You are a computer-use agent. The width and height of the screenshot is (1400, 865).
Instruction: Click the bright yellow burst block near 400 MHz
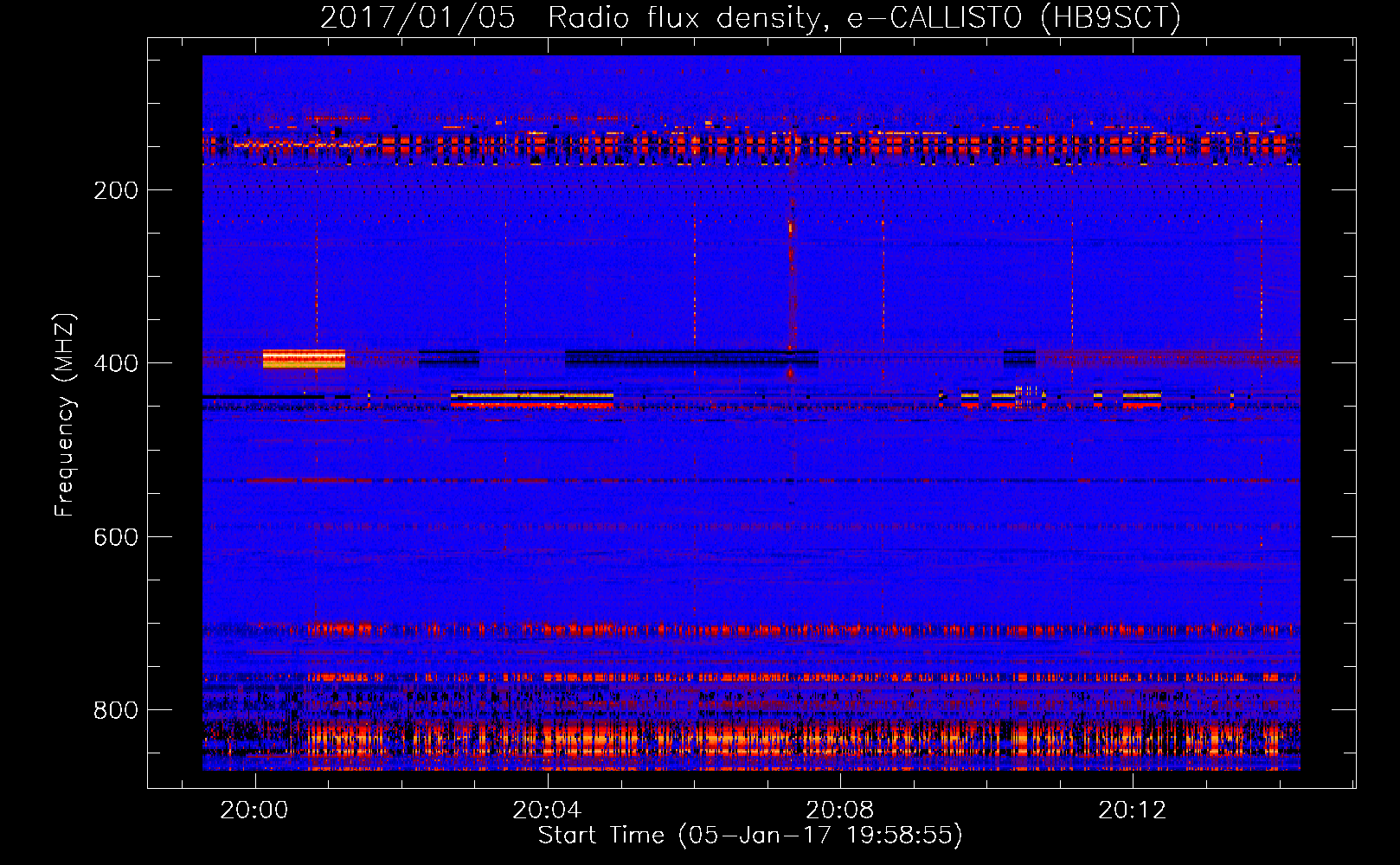click(x=304, y=359)
